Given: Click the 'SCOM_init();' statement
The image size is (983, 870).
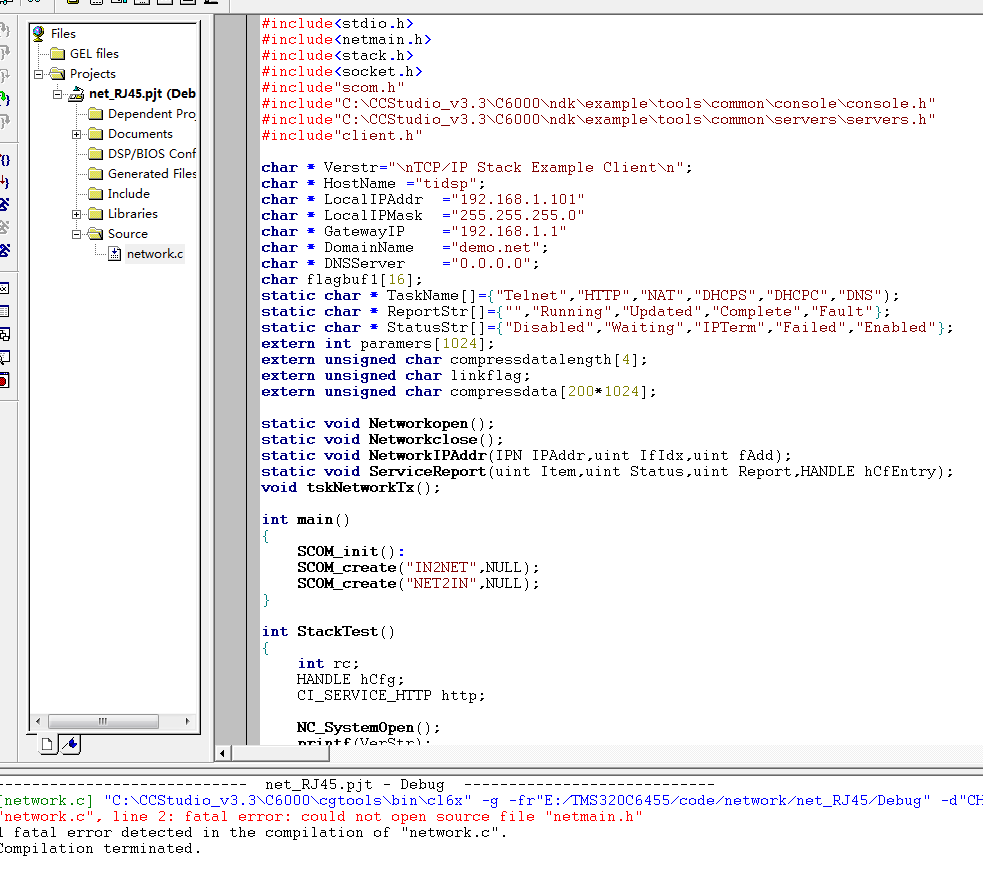Looking at the screenshot, I should (351, 552).
